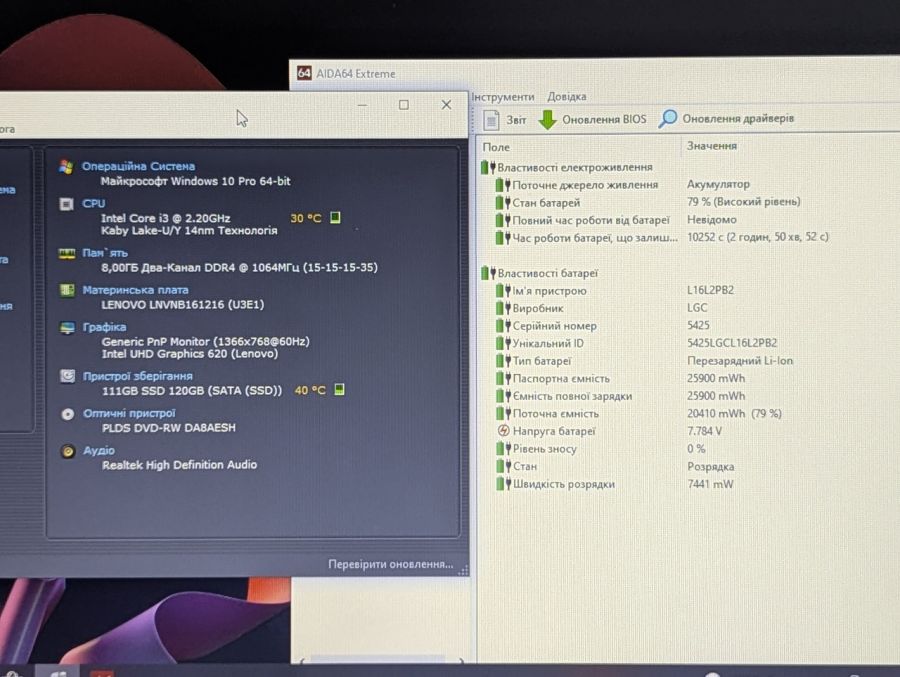Click the optical disc icon
Viewport: 900px width, 677px height.
(68, 414)
